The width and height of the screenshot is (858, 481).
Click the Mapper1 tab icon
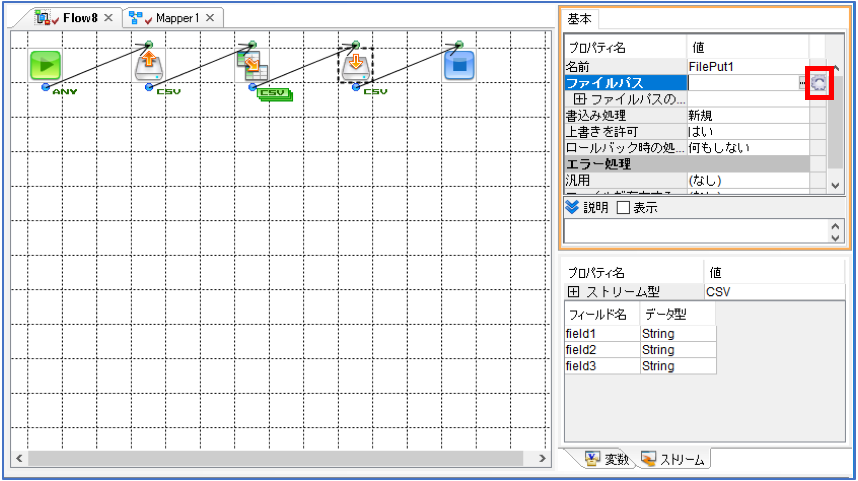141,18
